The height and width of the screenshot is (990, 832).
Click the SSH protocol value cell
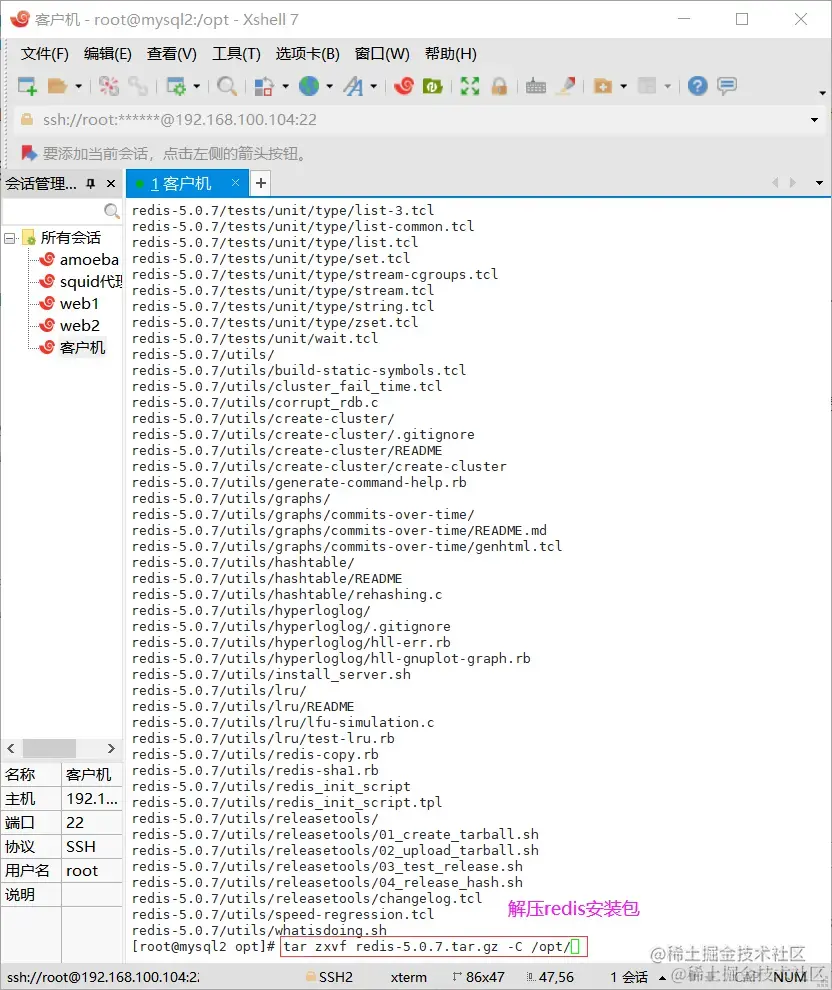(x=92, y=847)
